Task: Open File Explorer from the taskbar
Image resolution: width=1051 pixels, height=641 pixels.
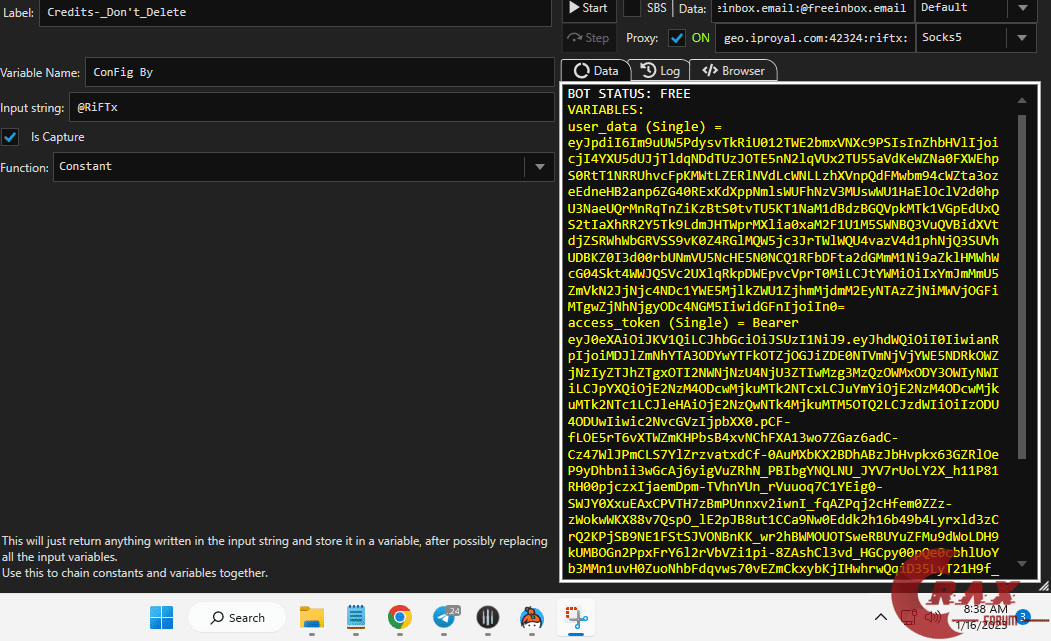Action: tap(312, 617)
